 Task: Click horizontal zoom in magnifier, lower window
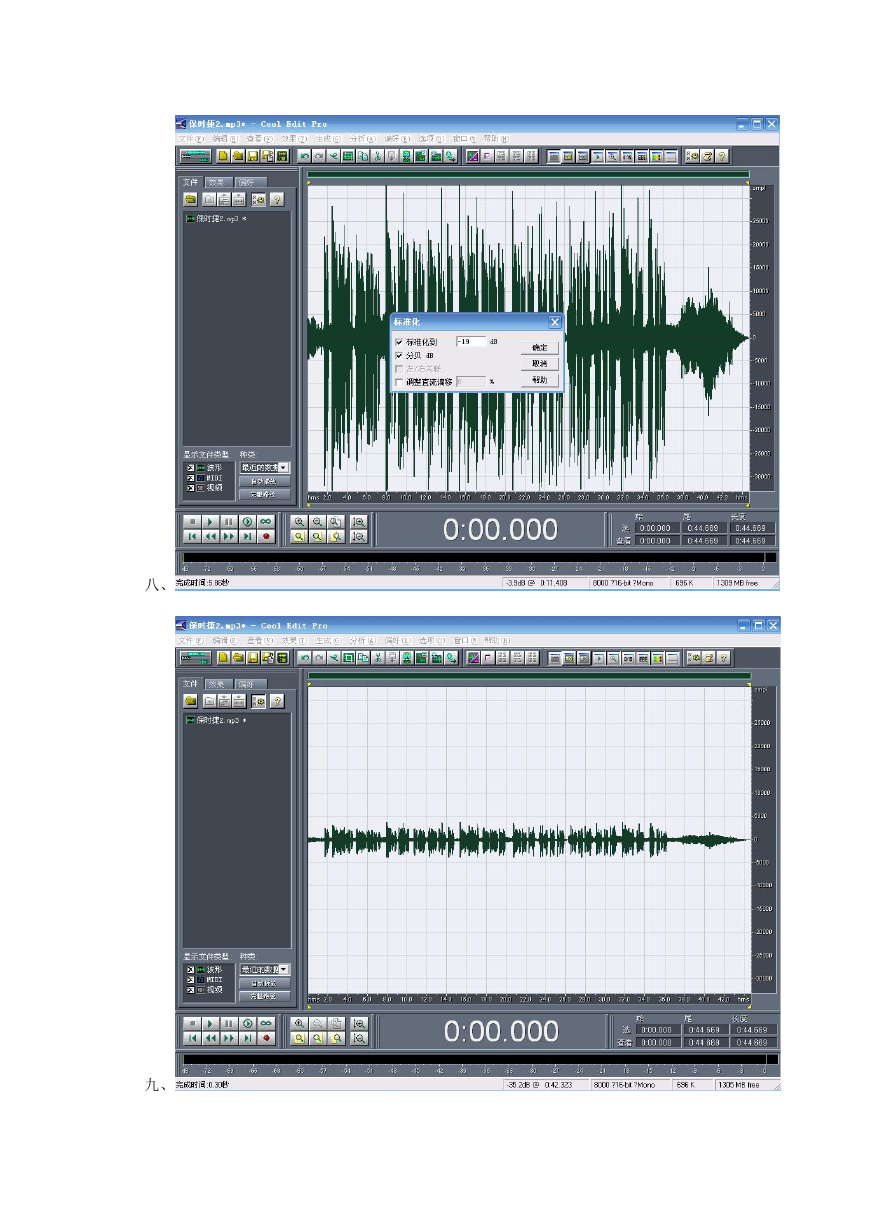pyautogui.click(x=299, y=1024)
